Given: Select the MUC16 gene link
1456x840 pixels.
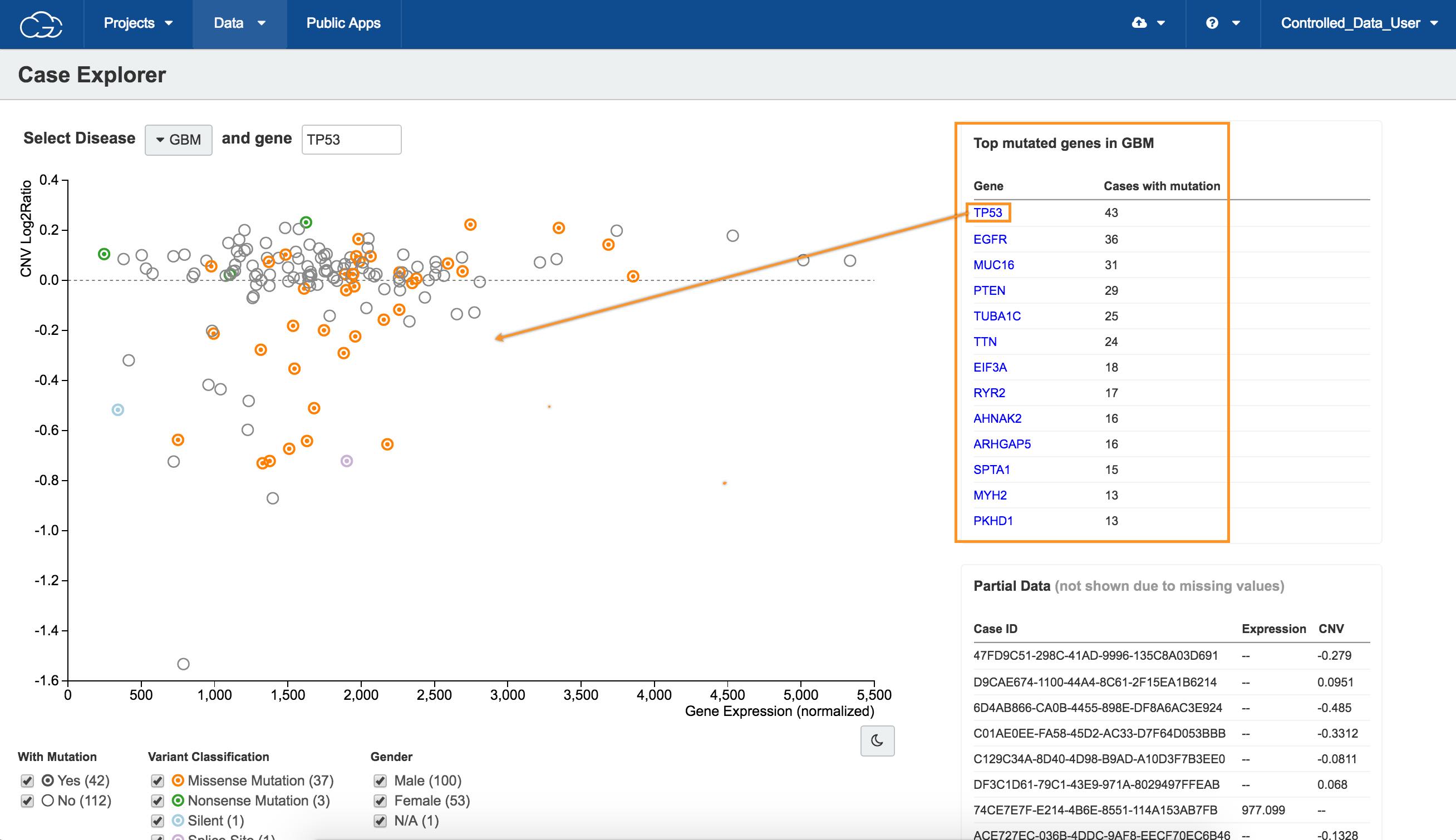Looking at the screenshot, I should [993, 265].
